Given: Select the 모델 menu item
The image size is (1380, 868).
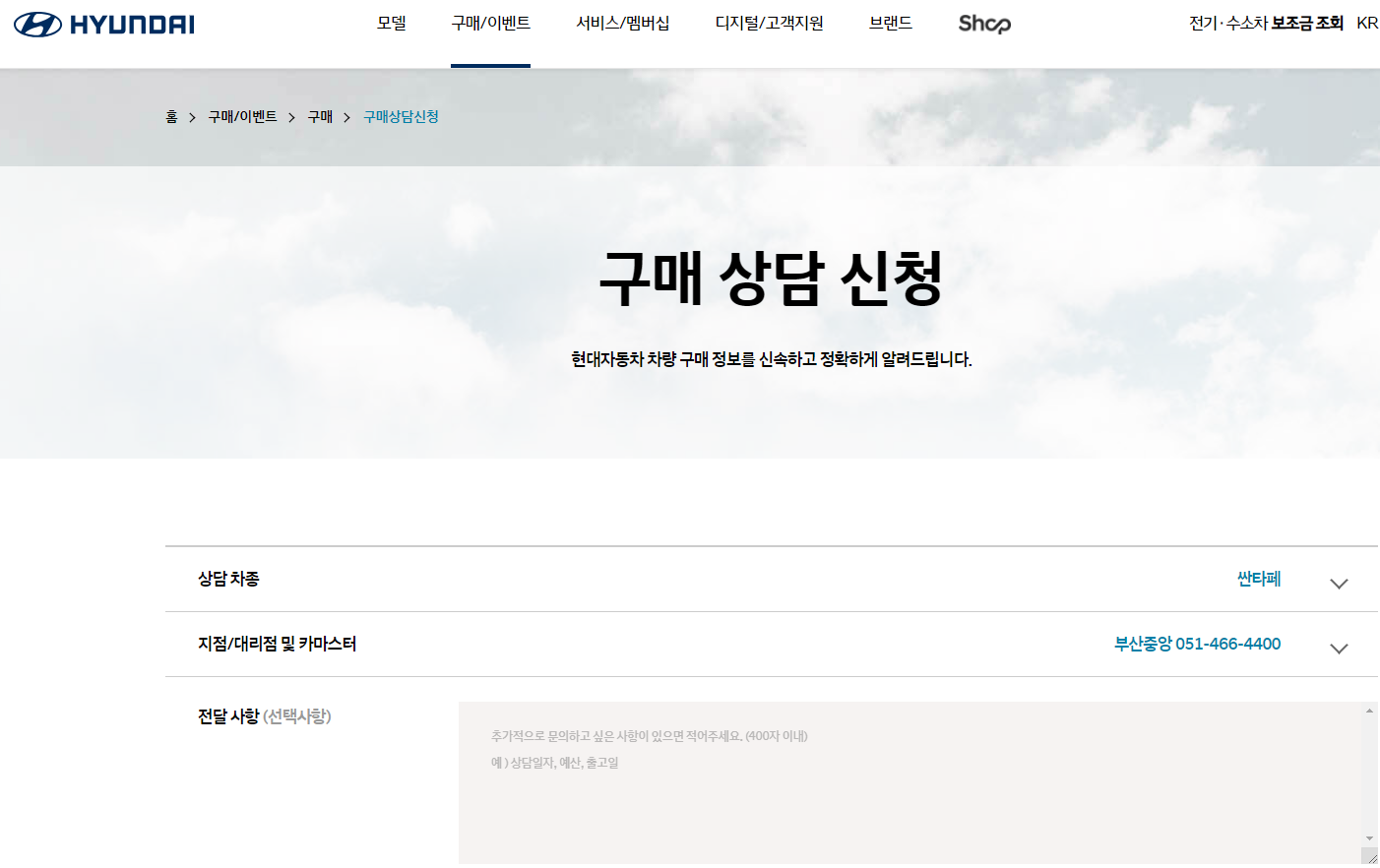Looking at the screenshot, I should tap(392, 24).
